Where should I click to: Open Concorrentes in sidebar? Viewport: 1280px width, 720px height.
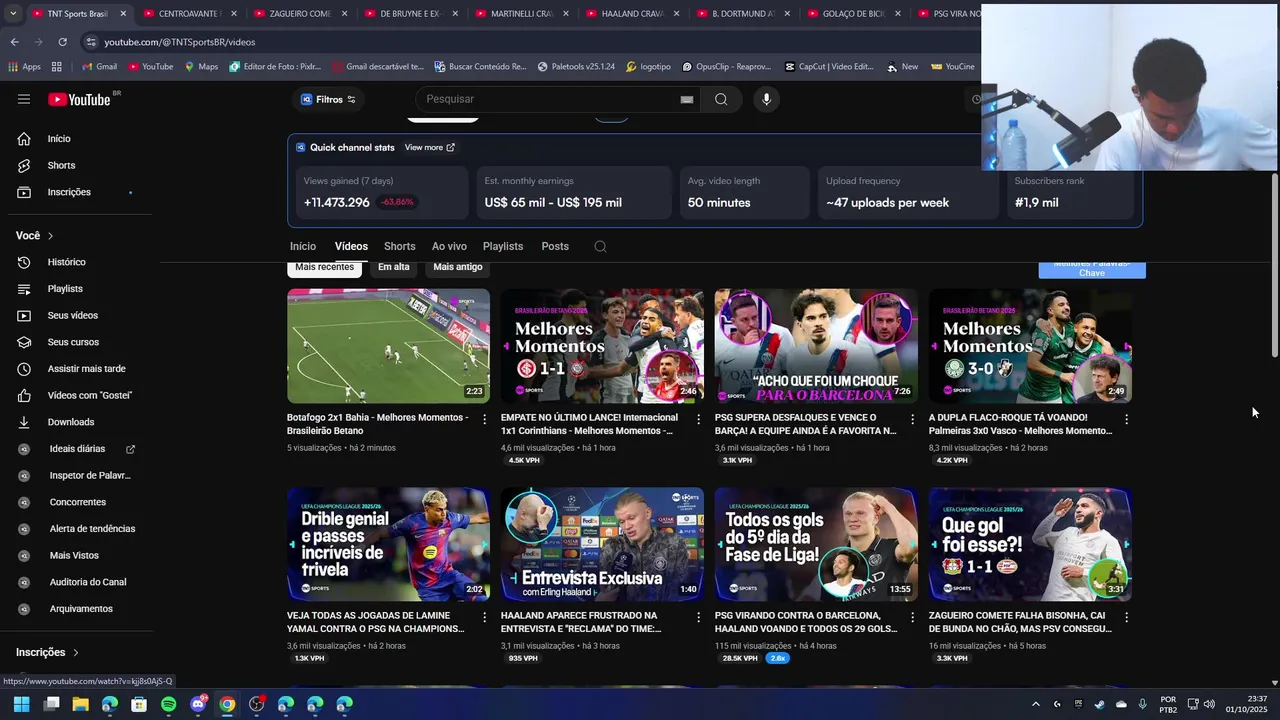[x=77, y=502]
